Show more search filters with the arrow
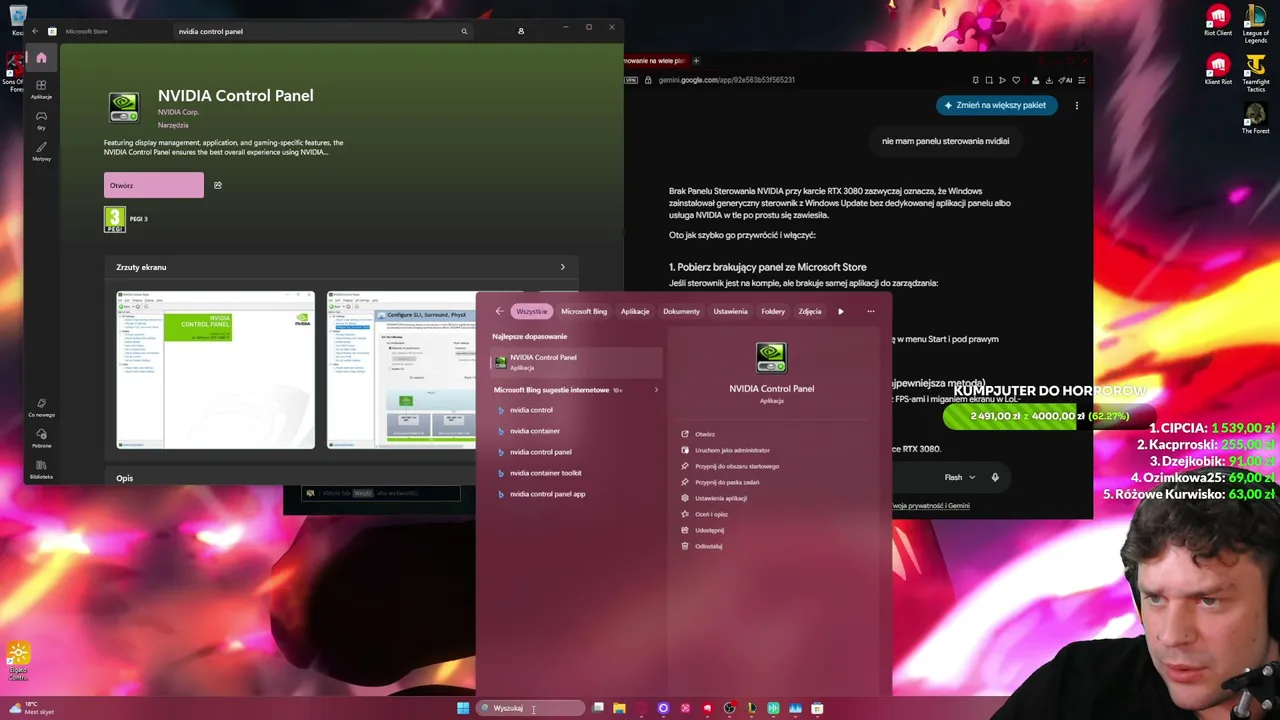 tap(840, 311)
